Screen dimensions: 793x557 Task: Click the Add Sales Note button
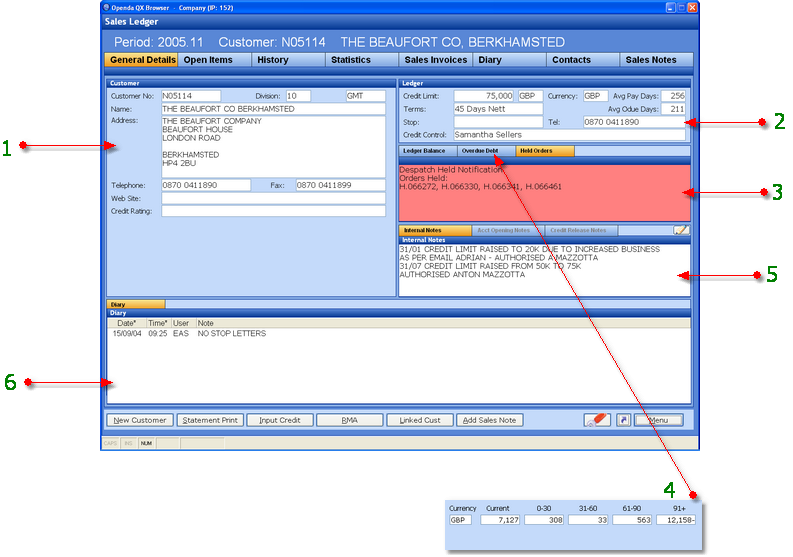(x=490, y=420)
